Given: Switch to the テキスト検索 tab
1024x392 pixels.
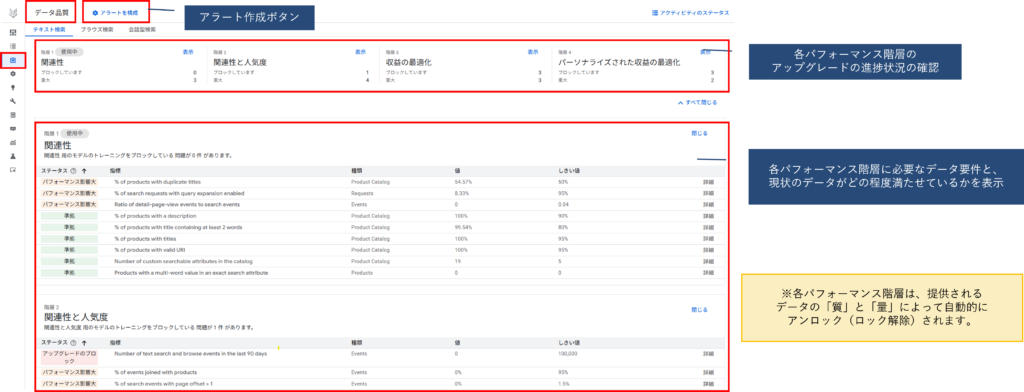Looking at the screenshot, I should (50, 29).
